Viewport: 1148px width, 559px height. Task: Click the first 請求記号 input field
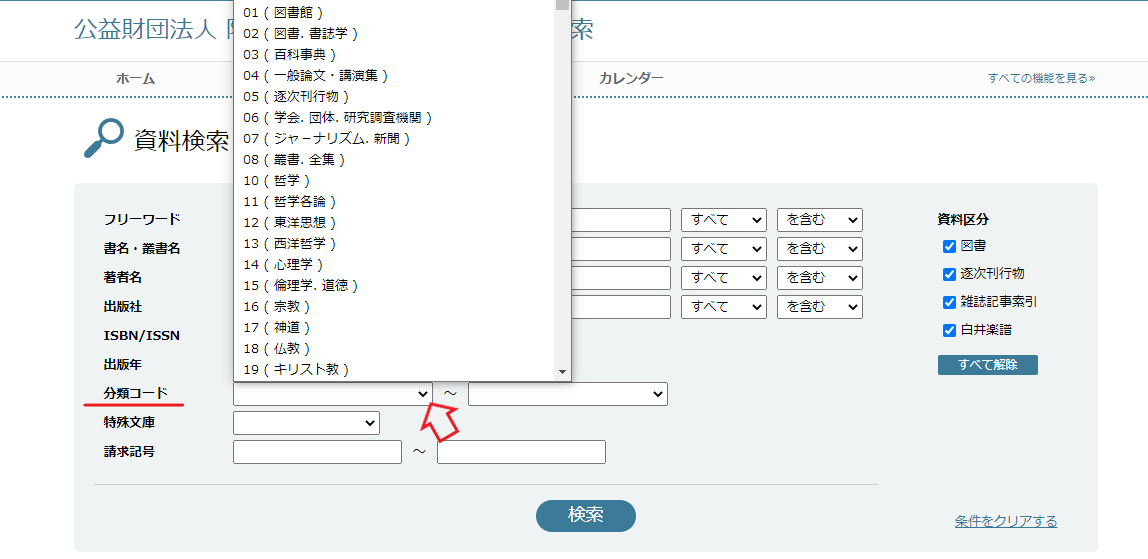tap(317, 452)
